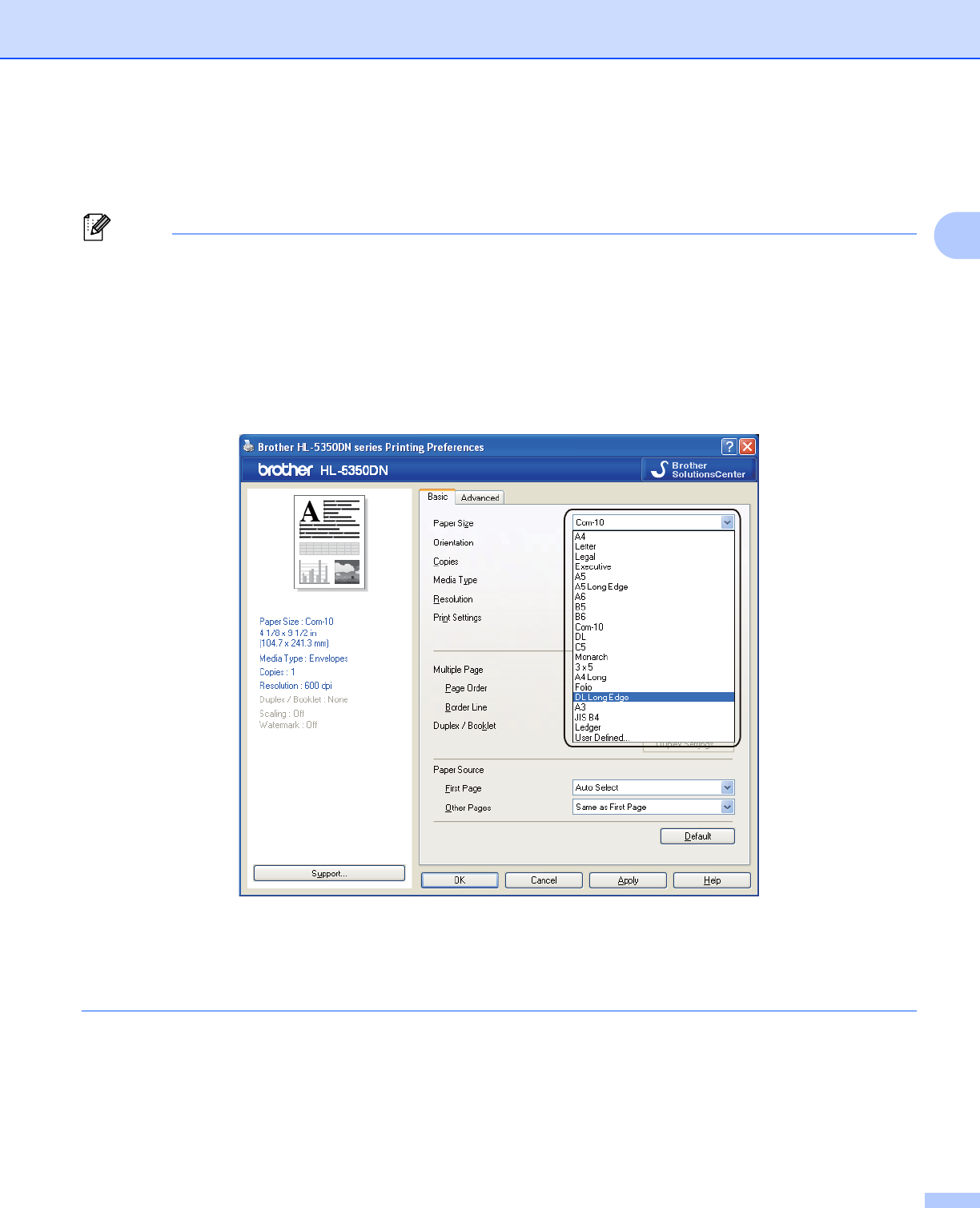The image size is (980, 1208).
Task: Click the Border Line label
Action: pyautogui.click(x=466, y=707)
